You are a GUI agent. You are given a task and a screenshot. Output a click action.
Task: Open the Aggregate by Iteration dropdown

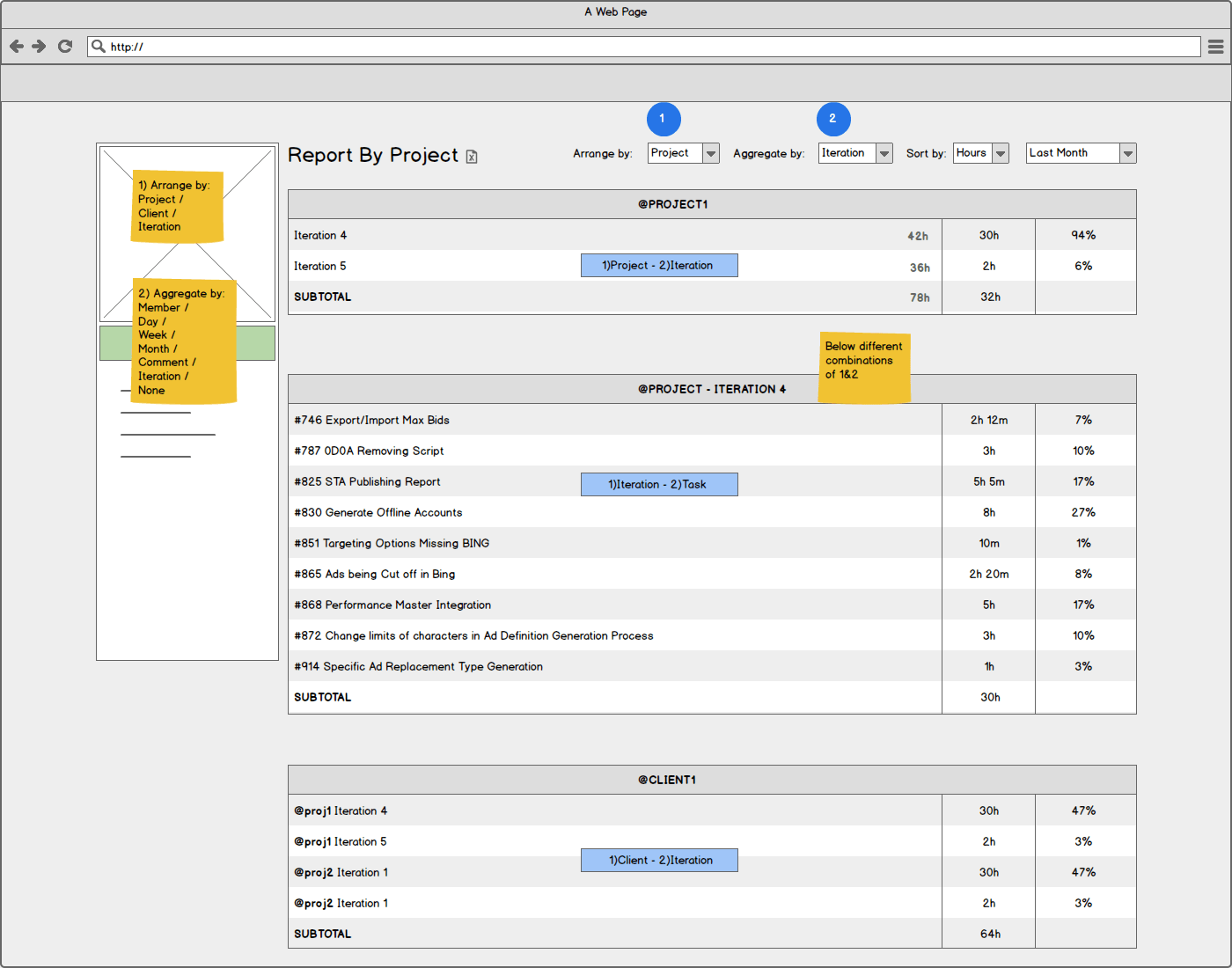coord(855,153)
